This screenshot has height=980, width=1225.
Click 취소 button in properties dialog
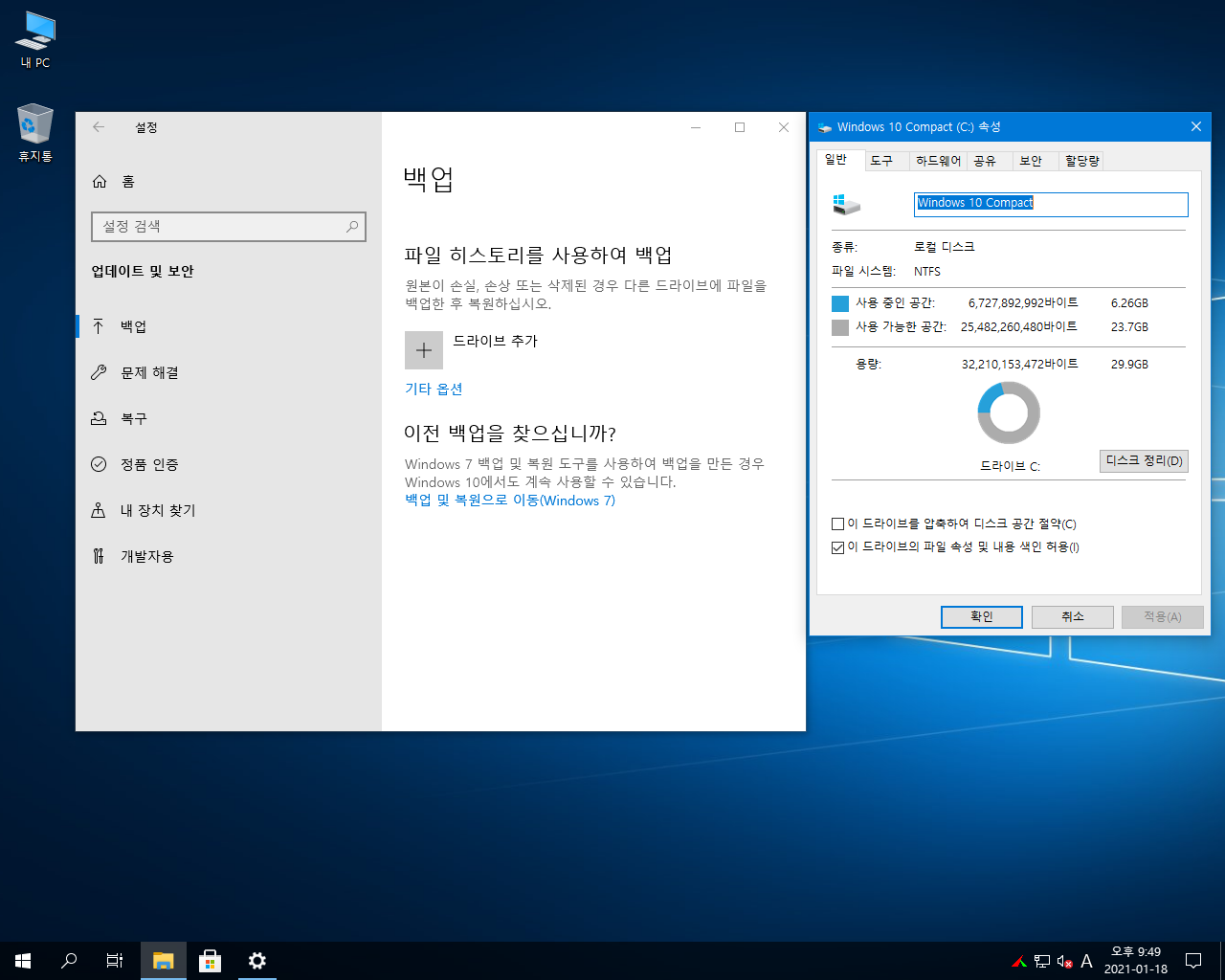(1073, 616)
